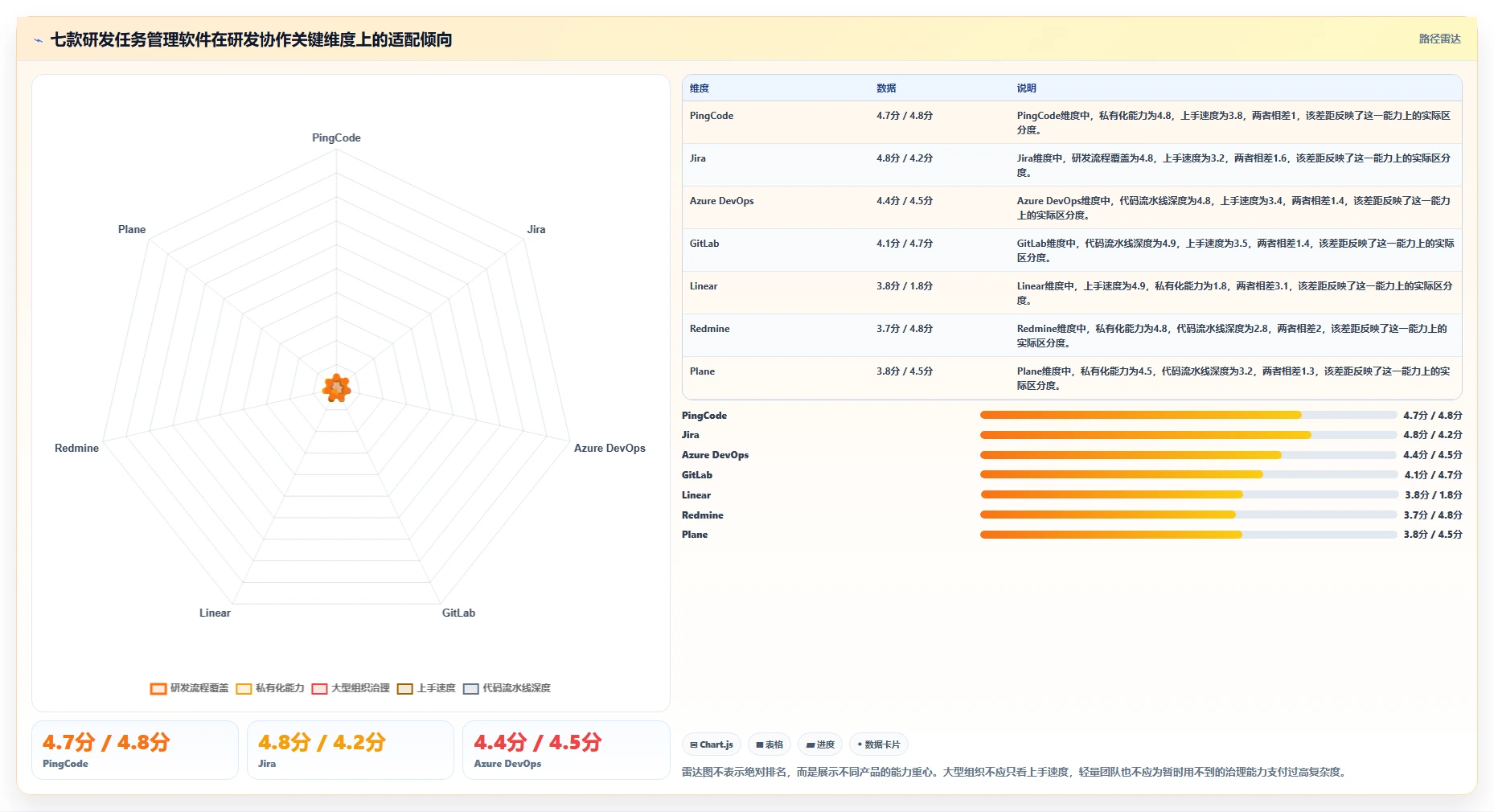This screenshot has height=812, width=1494.
Task: Click the Redmine progress bar
Action: [x=1188, y=515]
